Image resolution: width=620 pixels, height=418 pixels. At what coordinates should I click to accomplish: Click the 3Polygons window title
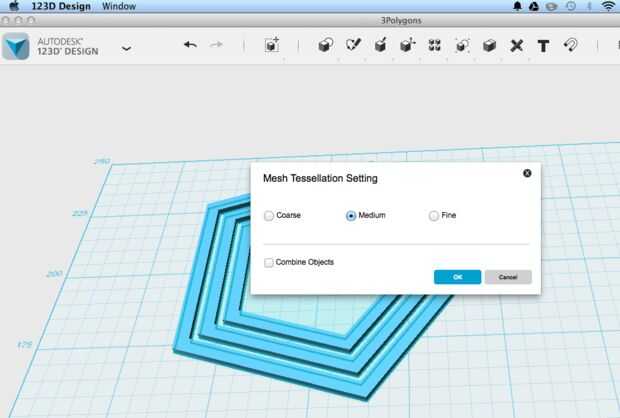point(401,21)
